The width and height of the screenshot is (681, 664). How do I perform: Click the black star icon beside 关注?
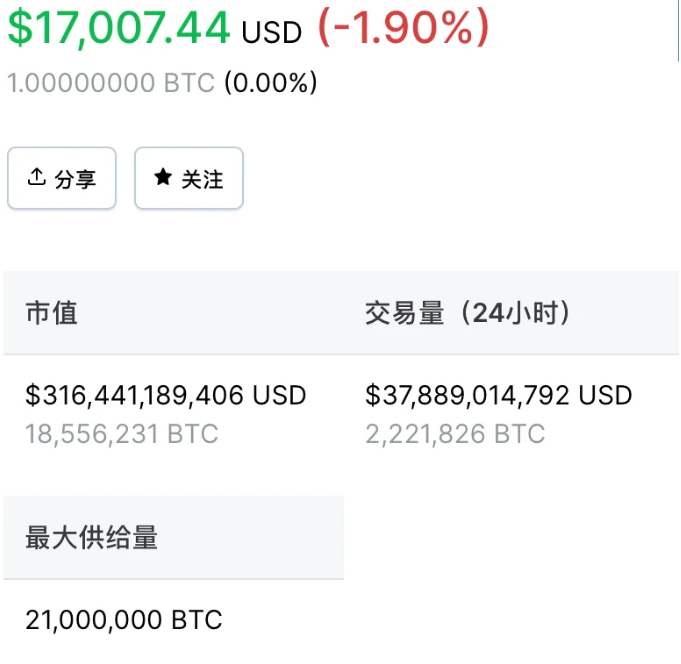163,177
